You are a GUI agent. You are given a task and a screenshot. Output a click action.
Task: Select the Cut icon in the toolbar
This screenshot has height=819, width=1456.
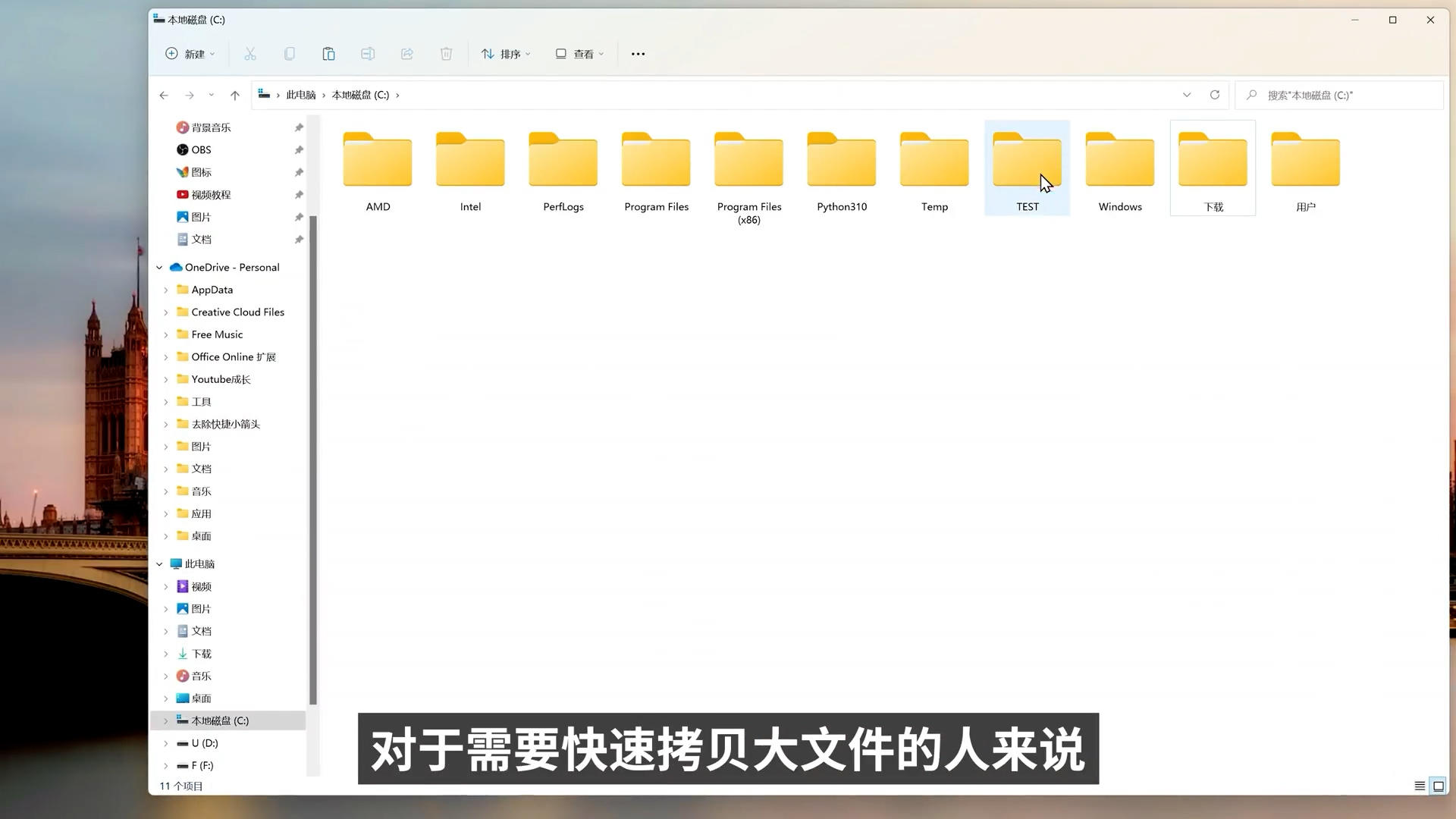pos(250,53)
